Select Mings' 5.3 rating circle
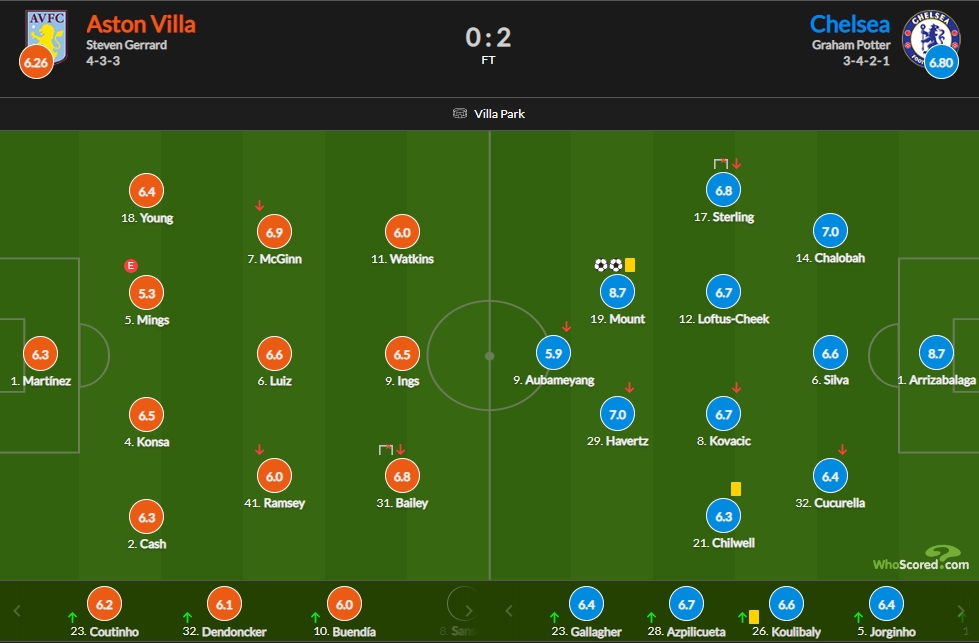 coord(147,293)
